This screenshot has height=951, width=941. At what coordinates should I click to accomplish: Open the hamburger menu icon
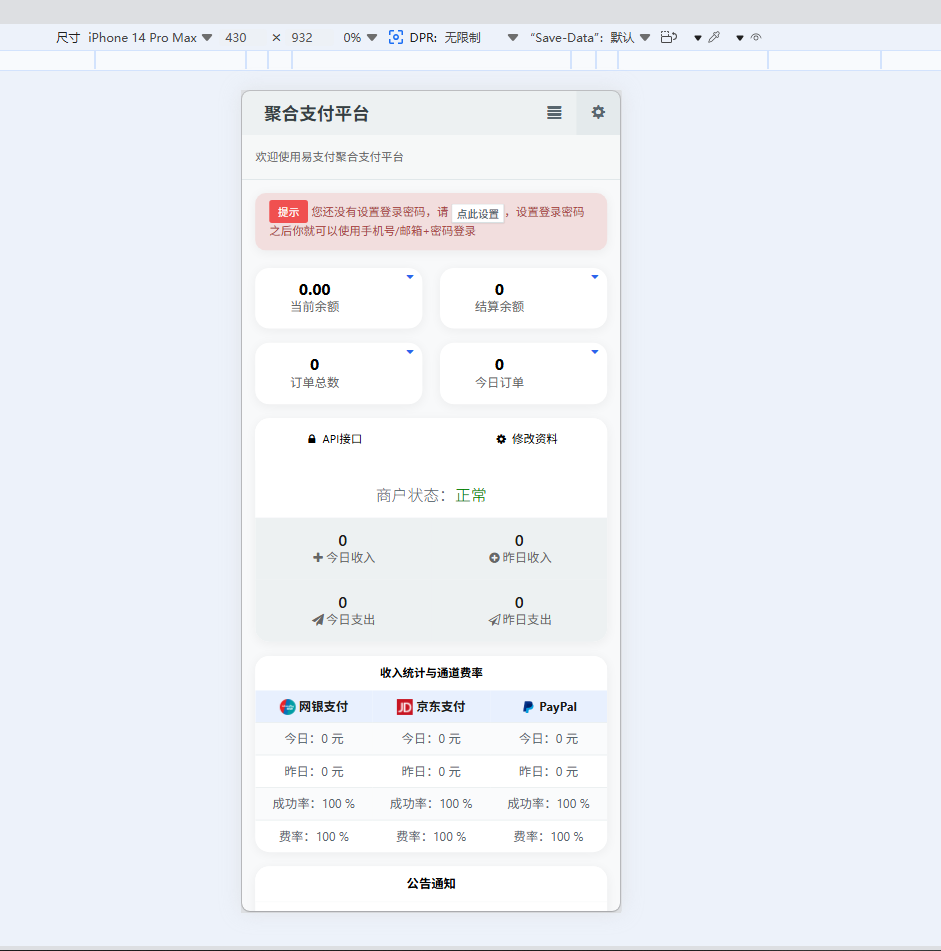click(x=554, y=113)
